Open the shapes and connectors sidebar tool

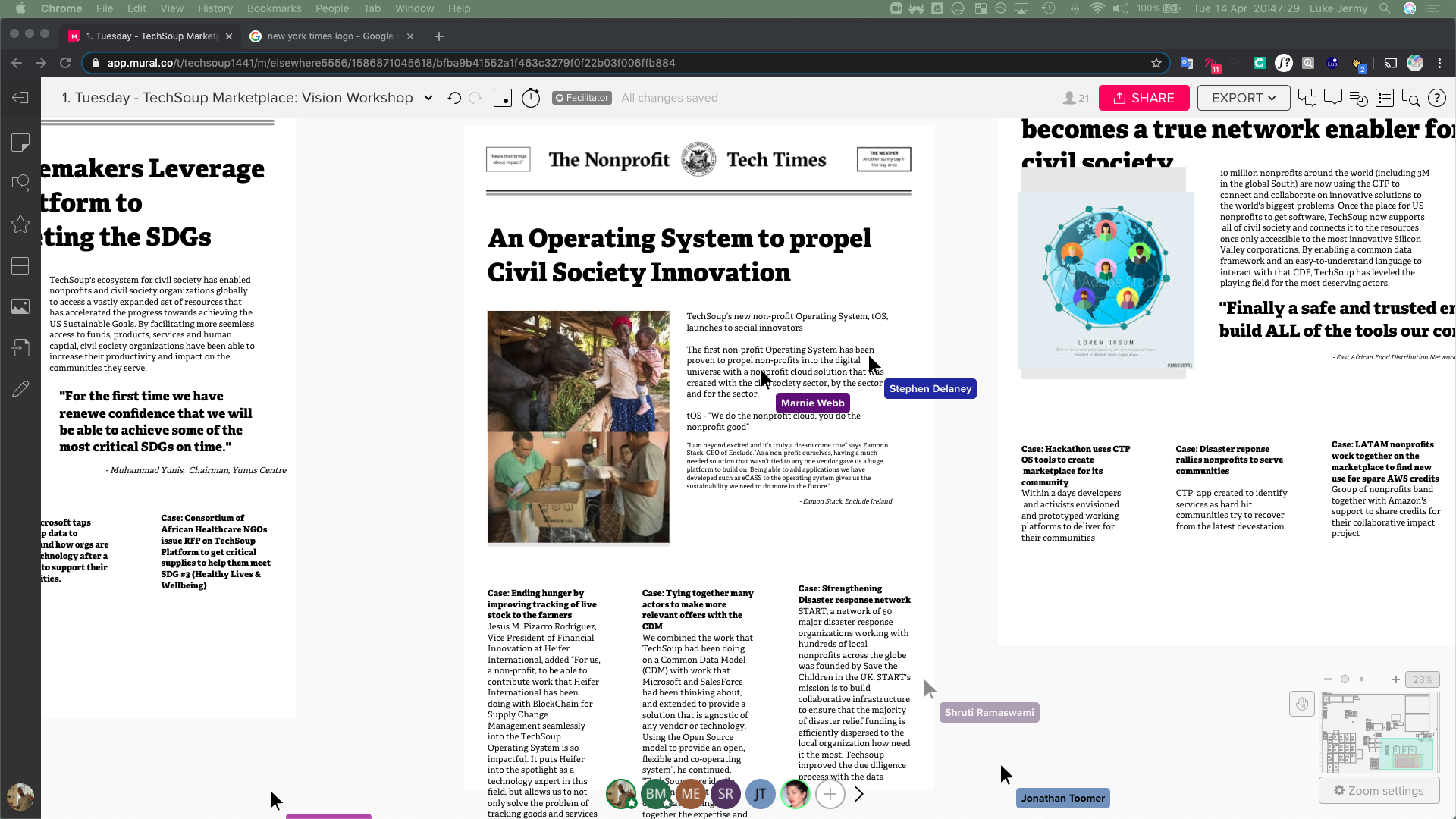20,183
